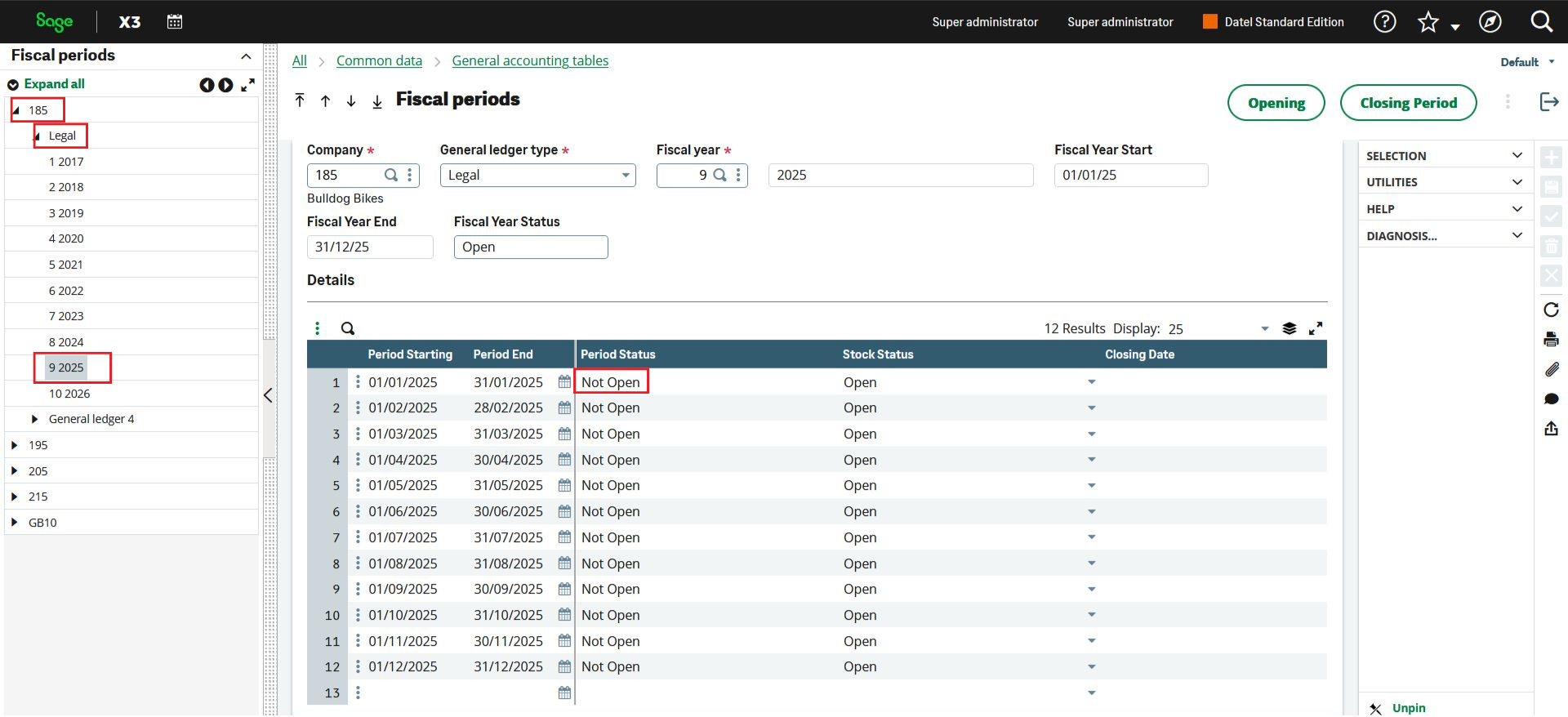Open the All breadcrumb link

tap(300, 60)
